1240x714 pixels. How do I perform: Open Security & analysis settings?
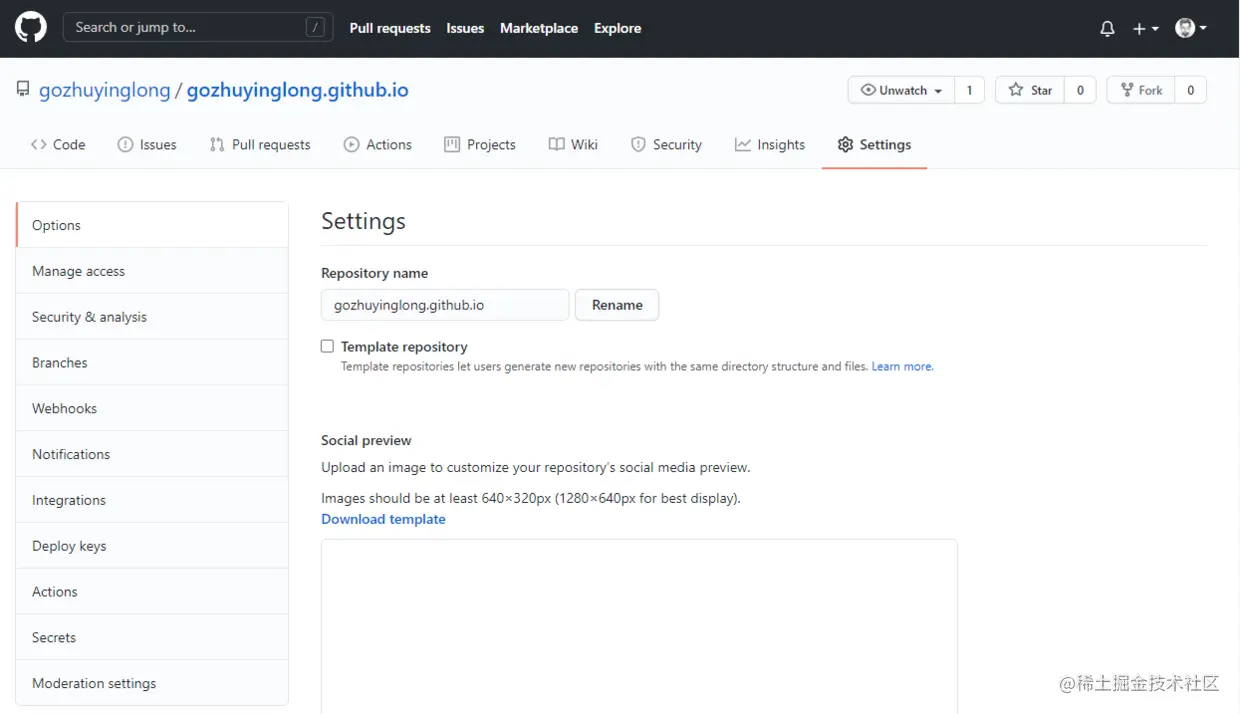(152, 317)
